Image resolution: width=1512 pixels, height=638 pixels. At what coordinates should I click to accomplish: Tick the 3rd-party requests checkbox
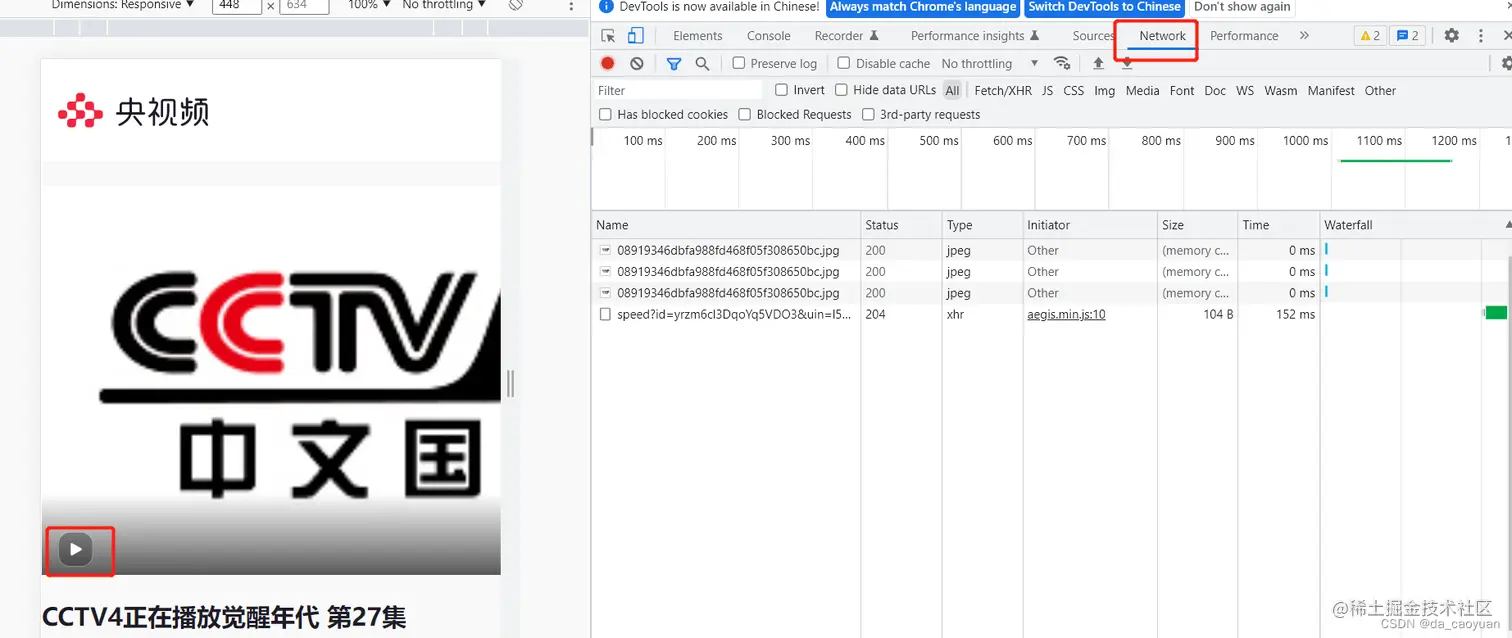pos(868,114)
